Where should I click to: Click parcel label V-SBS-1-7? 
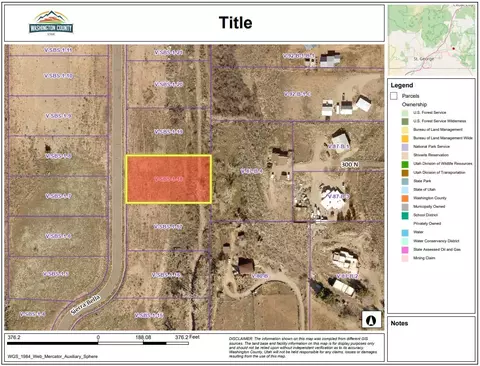click(x=58, y=196)
